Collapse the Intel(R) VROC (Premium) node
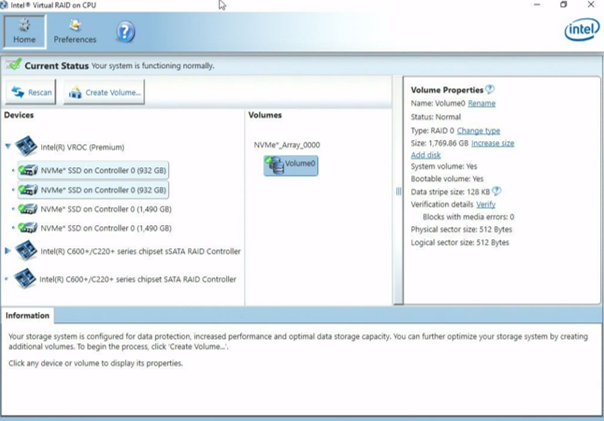604x421 pixels. pos(8,146)
